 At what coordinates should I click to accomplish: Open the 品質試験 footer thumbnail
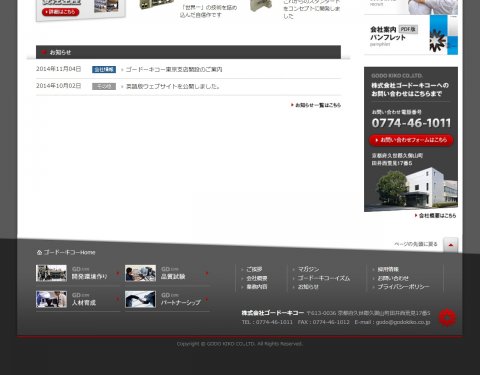(x=140, y=273)
